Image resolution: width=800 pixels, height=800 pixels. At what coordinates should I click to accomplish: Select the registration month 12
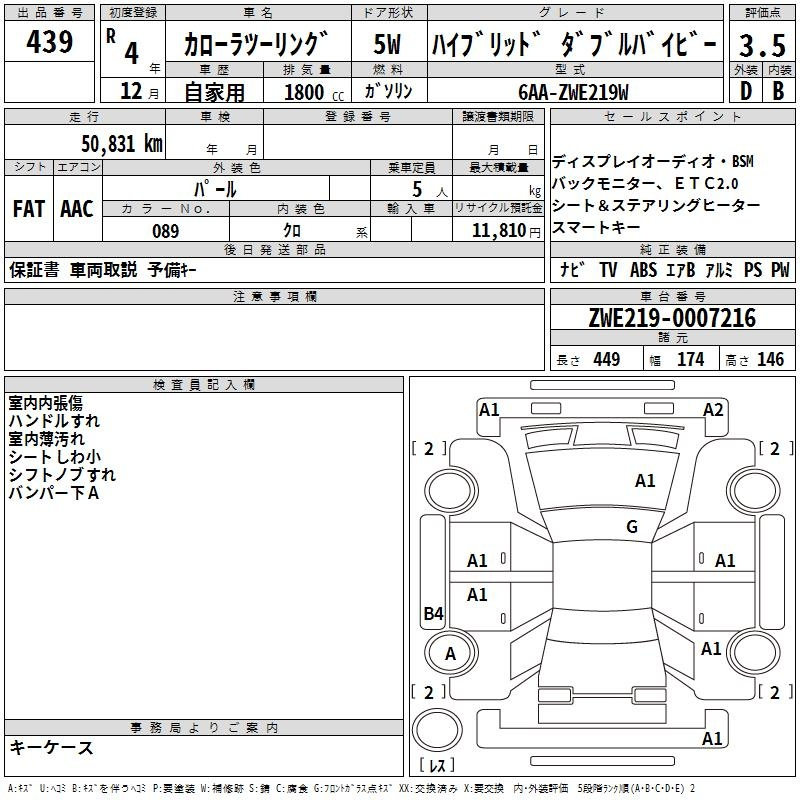point(131,91)
